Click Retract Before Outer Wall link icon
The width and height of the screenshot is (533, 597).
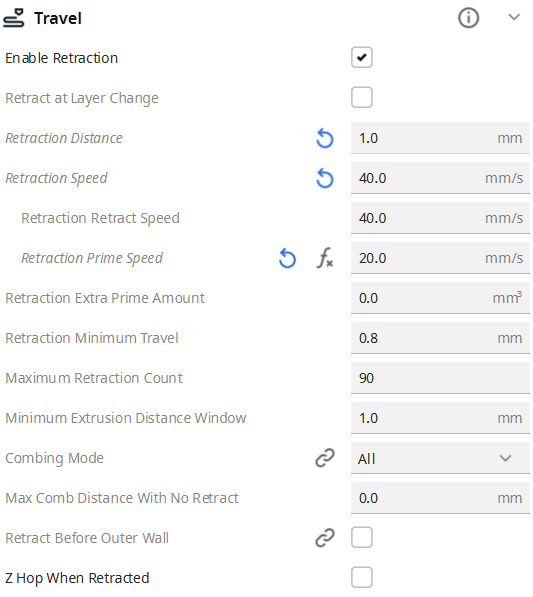(x=325, y=538)
